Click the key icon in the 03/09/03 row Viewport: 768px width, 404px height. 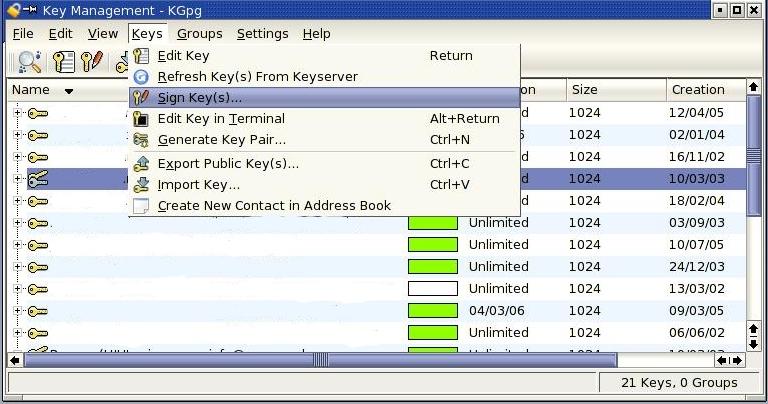point(38,223)
